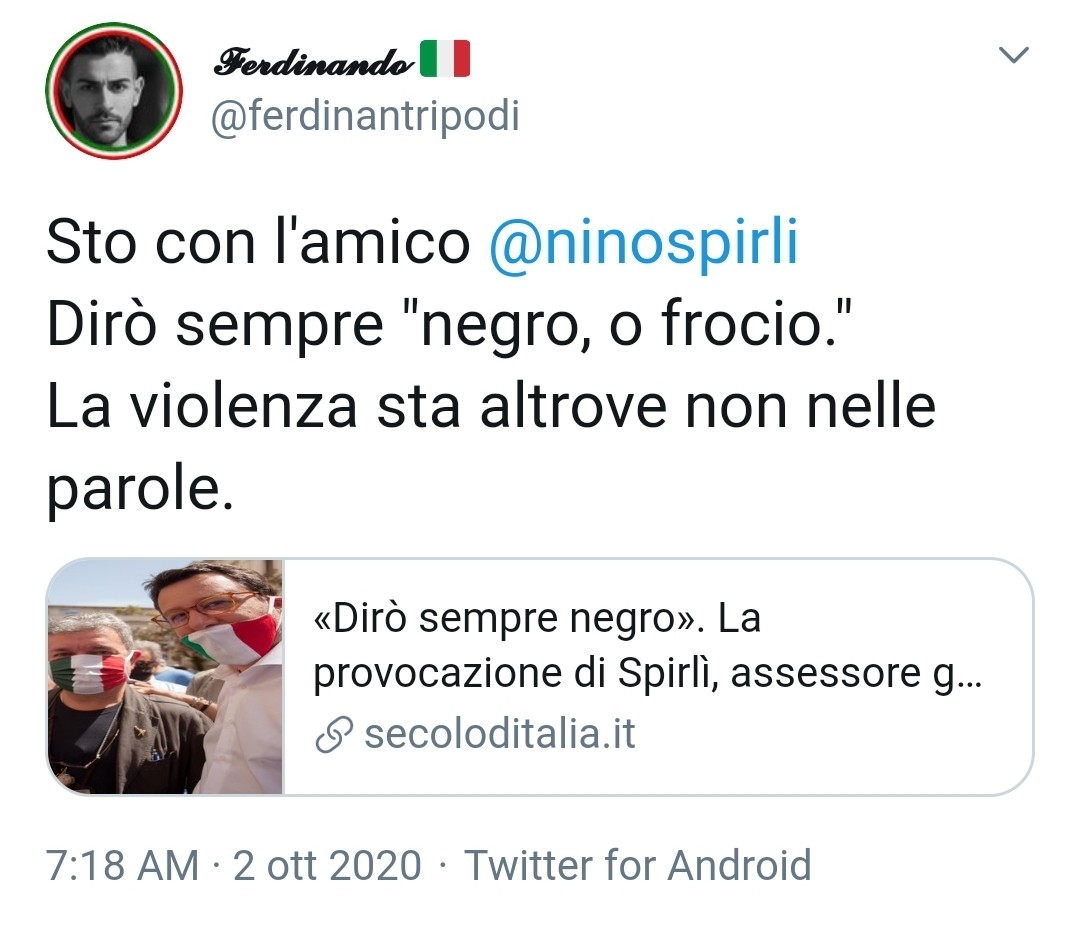Open the secoloditalia.it domain link
Image resolution: width=1080 pixels, height=928 pixels.
[499, 734]
